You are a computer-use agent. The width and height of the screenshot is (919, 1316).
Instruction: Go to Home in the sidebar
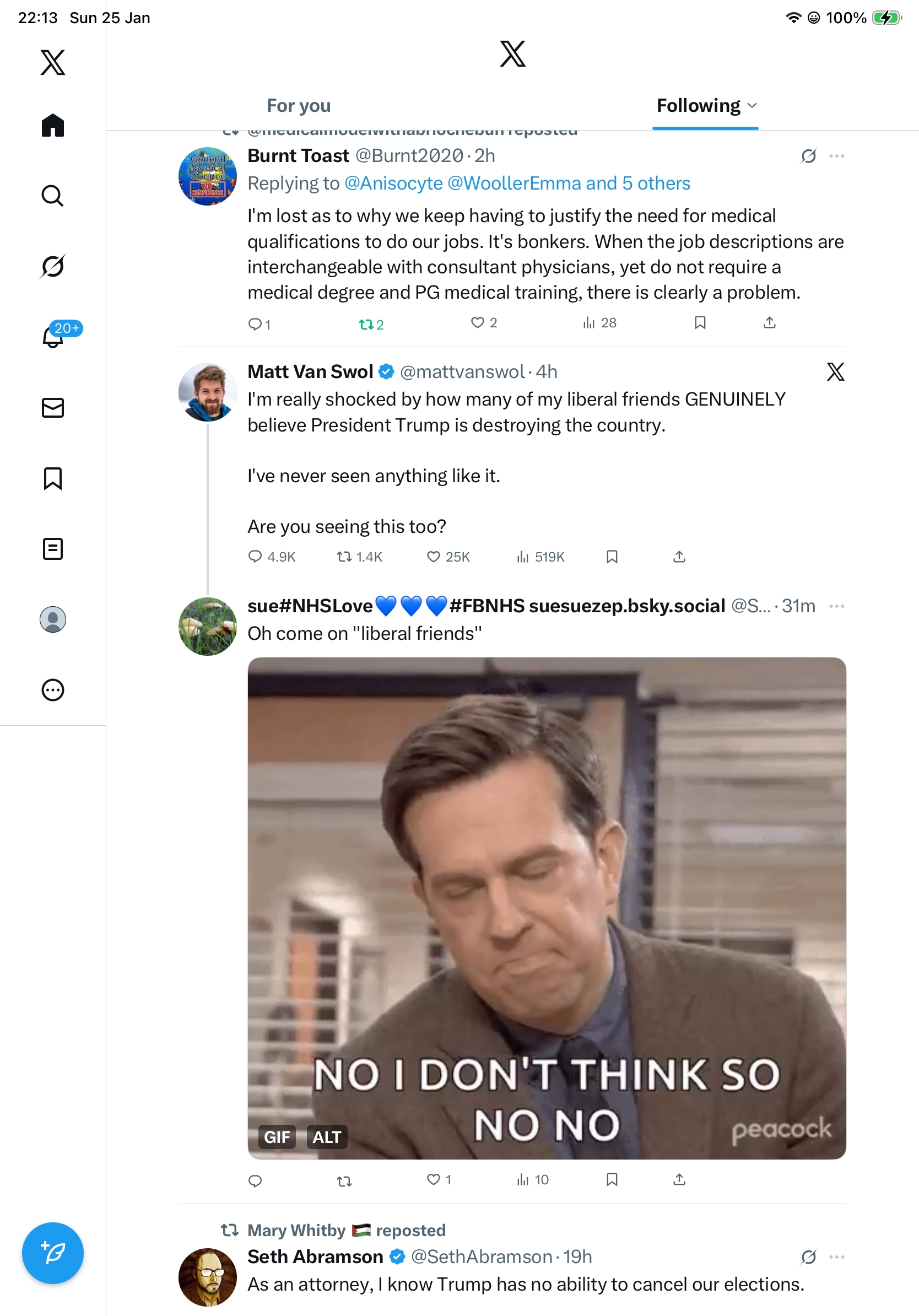(53, 125)
